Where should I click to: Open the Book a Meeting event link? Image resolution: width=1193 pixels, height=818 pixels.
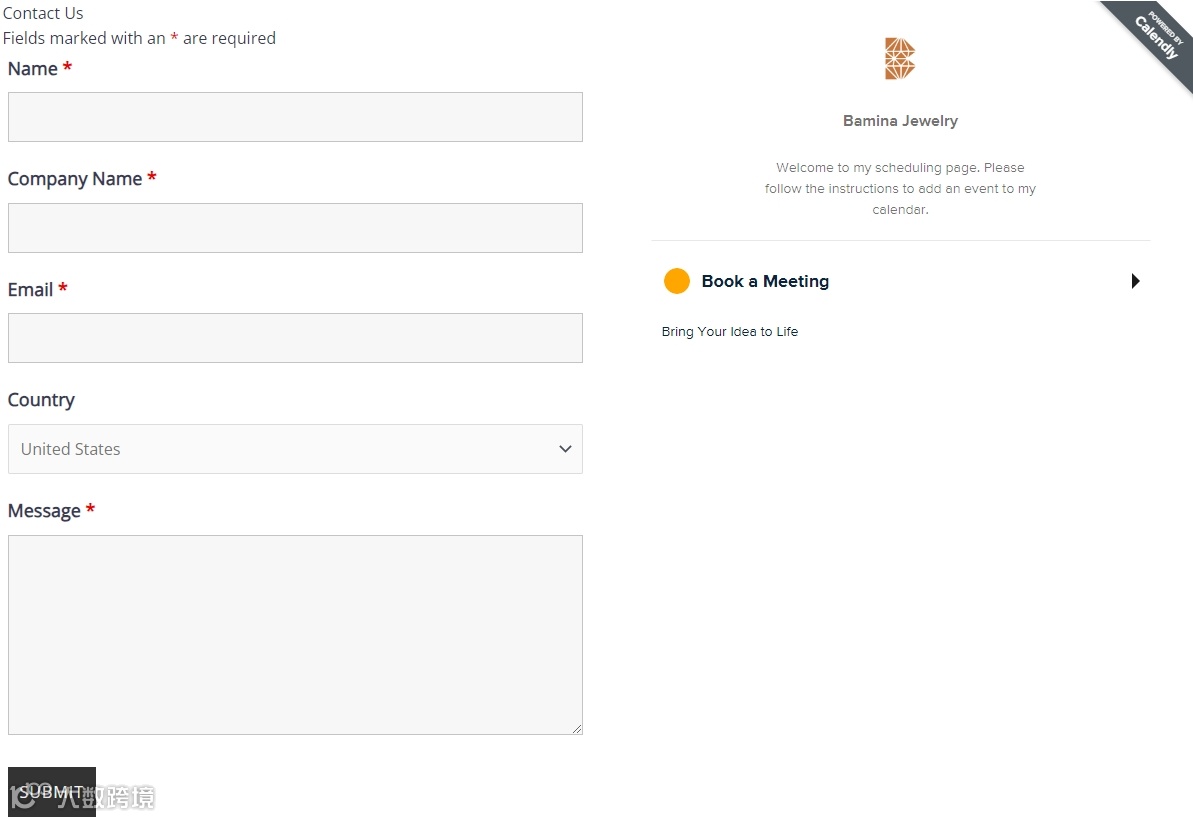pos(765,281)
